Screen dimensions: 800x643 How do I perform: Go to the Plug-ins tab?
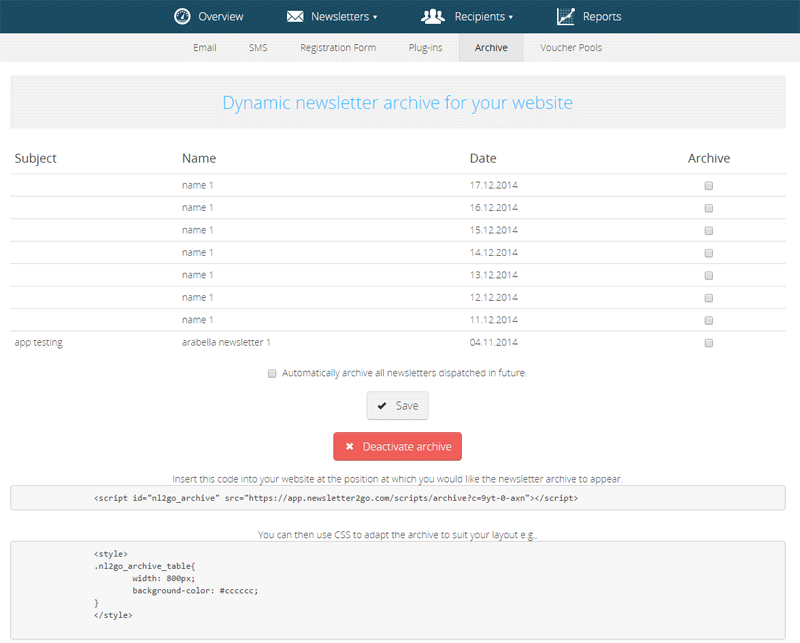click(x=425, y=47)
